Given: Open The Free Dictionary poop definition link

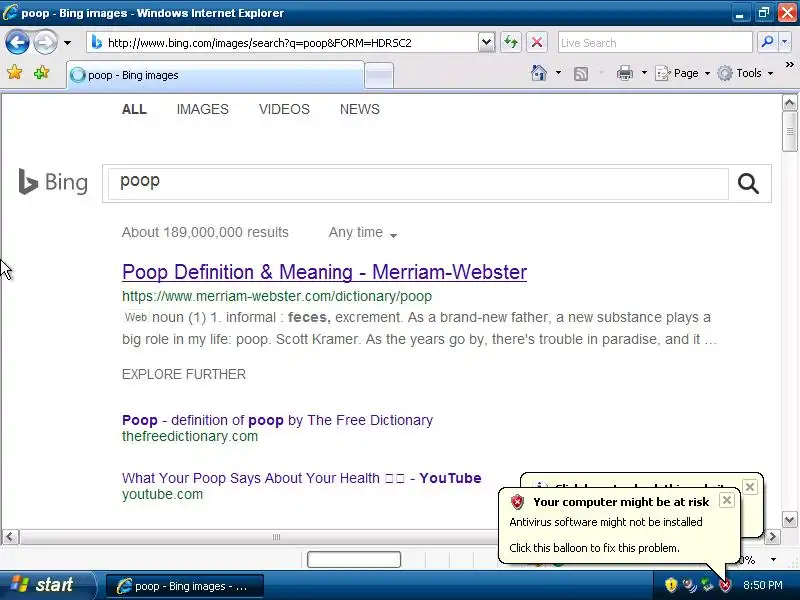Looking at the screenshot, I should (278, 420).
